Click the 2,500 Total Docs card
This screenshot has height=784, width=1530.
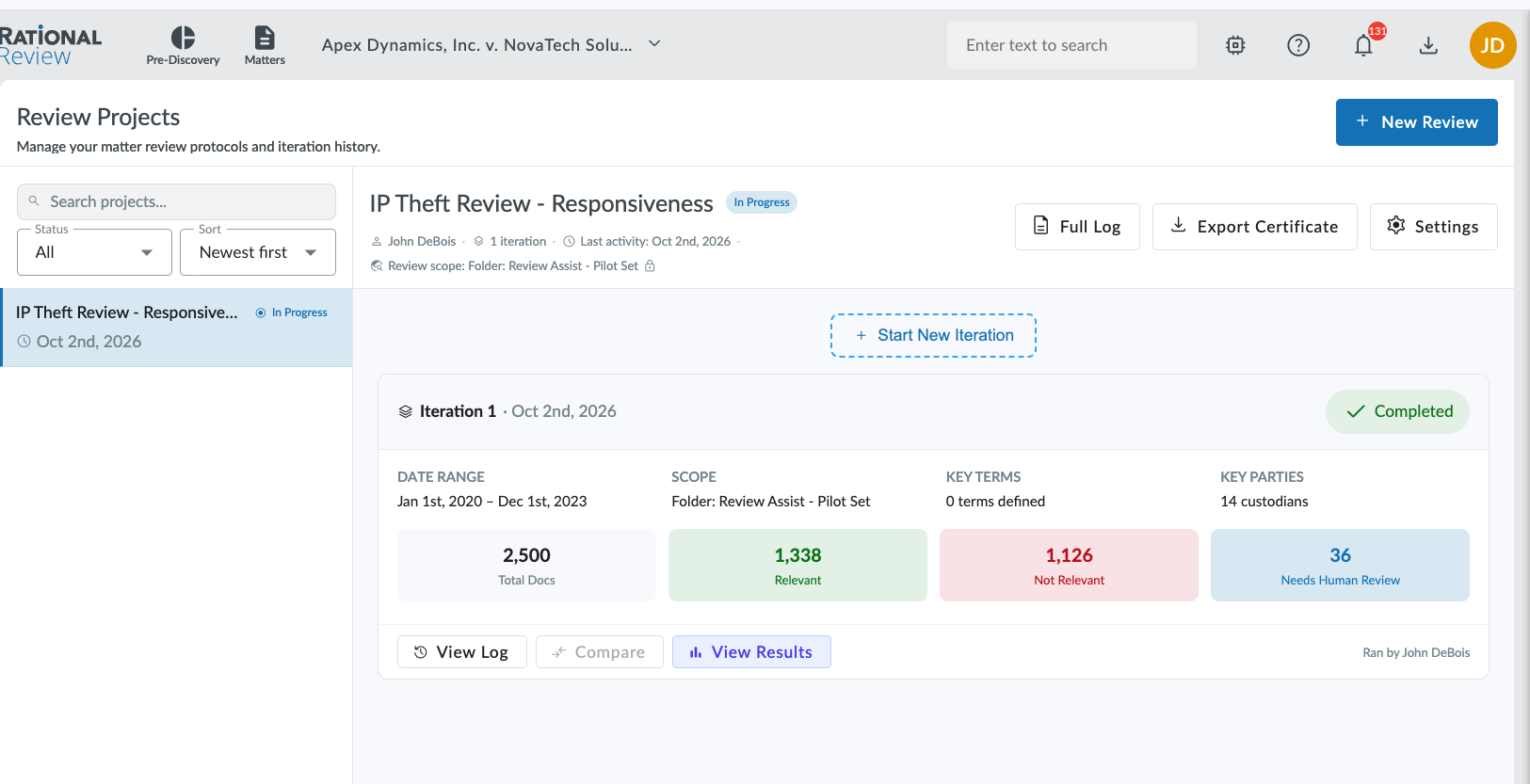point(526,566)
